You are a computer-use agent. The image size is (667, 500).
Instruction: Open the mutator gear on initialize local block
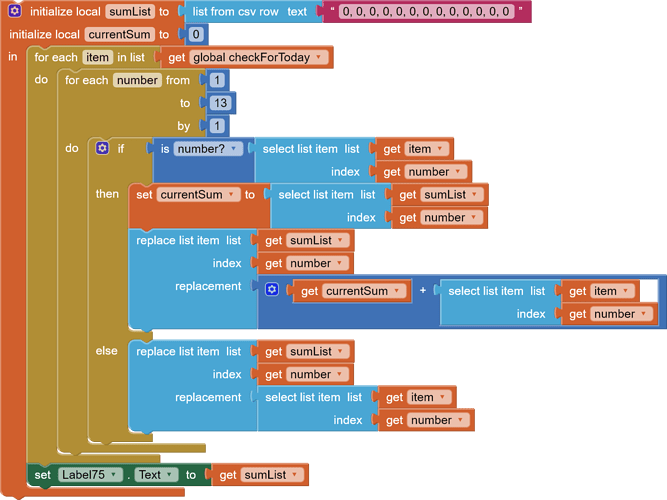[15, 11]
